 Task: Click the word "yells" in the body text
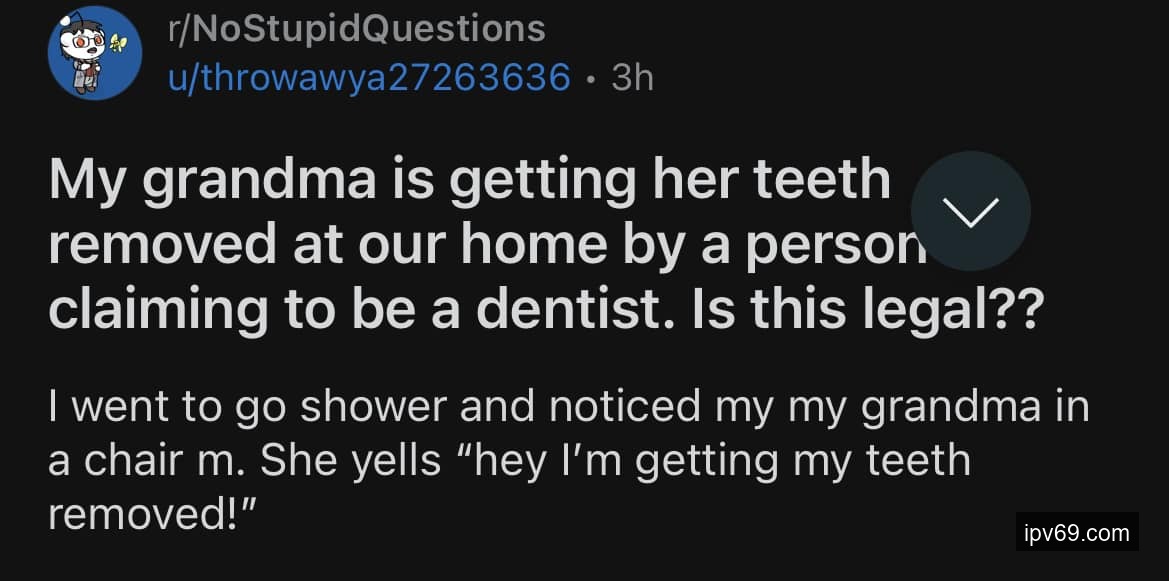(x=403, y=461)
